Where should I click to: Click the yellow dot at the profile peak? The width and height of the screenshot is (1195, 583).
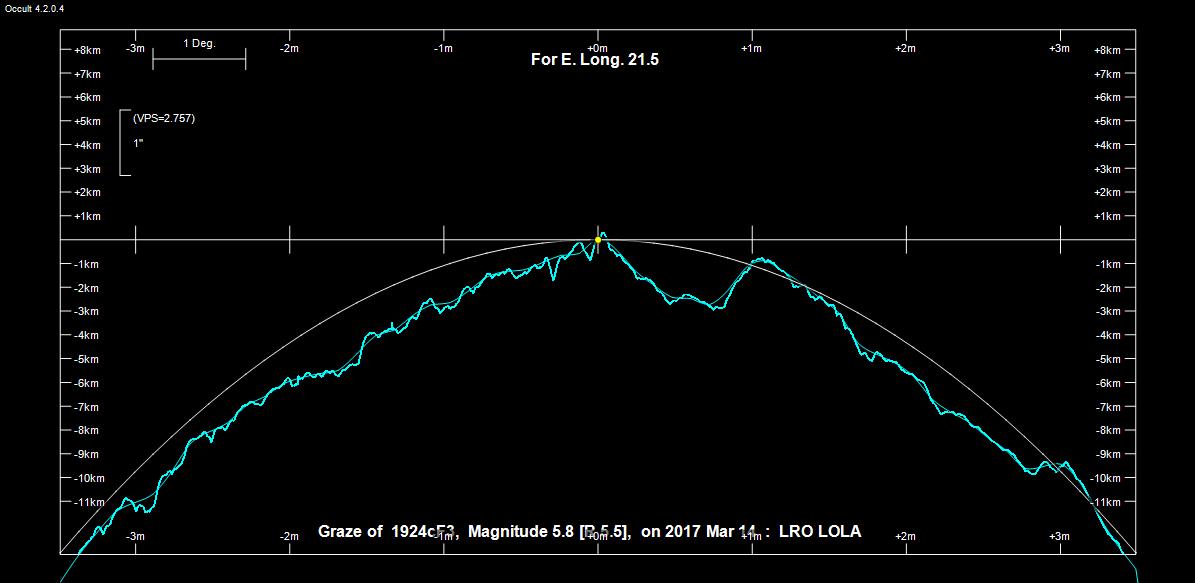[x=598, y=240]
